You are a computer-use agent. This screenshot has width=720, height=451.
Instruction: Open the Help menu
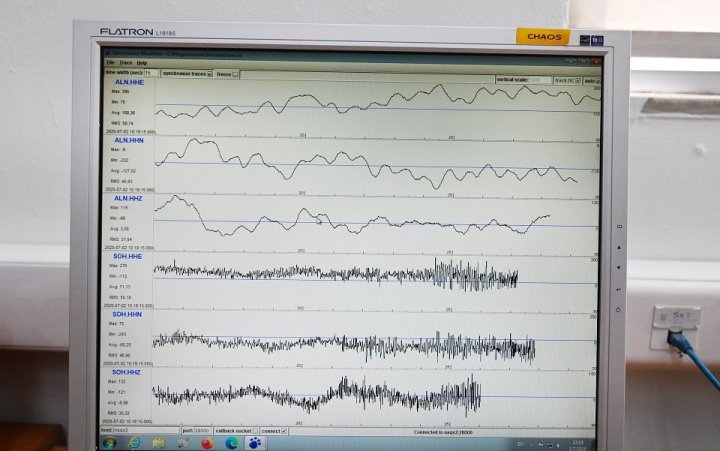click(142, 62)
